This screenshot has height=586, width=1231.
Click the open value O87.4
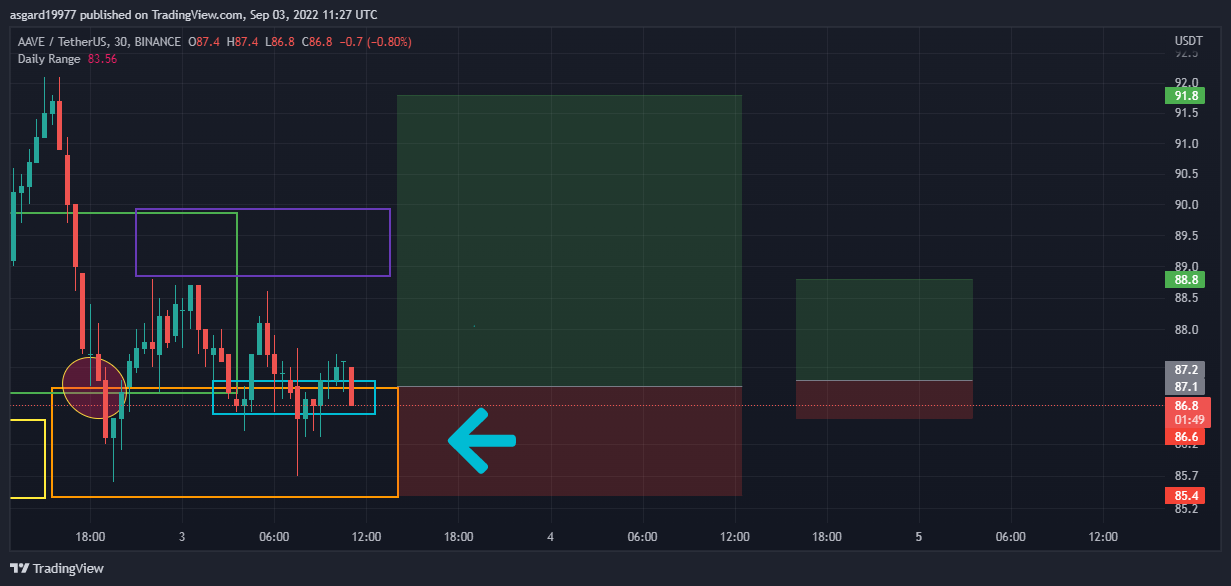click(x=205, y=42)
